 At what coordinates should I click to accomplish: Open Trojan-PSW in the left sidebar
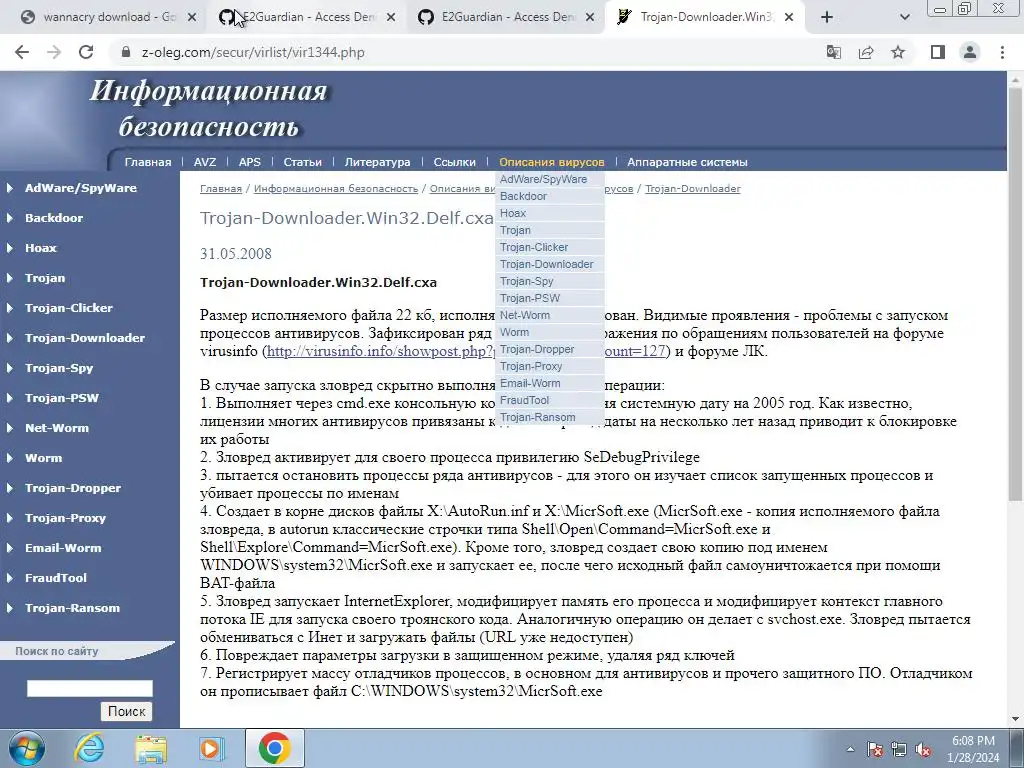point(61,398)
